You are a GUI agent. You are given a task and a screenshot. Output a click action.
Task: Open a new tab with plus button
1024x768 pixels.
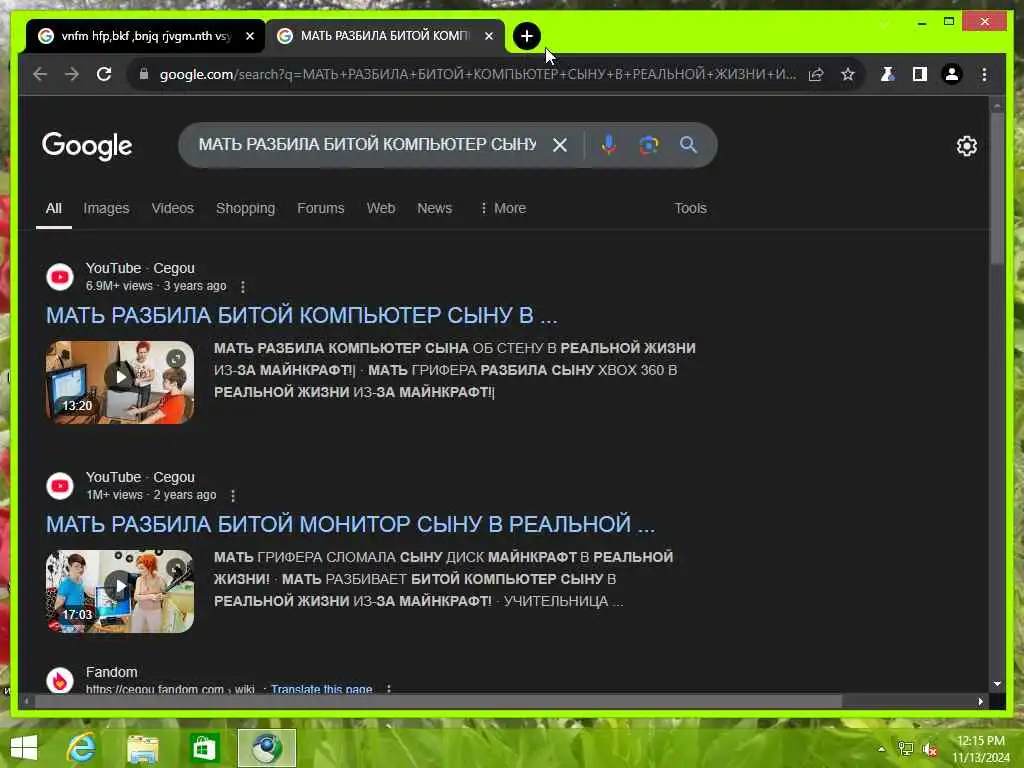point(526,36)
